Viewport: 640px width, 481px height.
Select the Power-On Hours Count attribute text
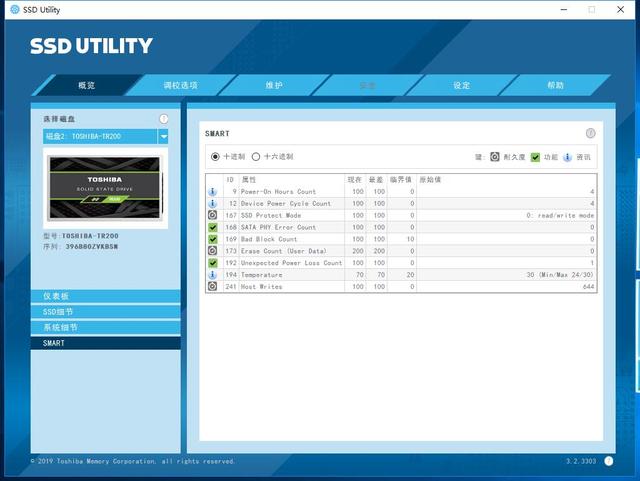click(x=278, y=192)
